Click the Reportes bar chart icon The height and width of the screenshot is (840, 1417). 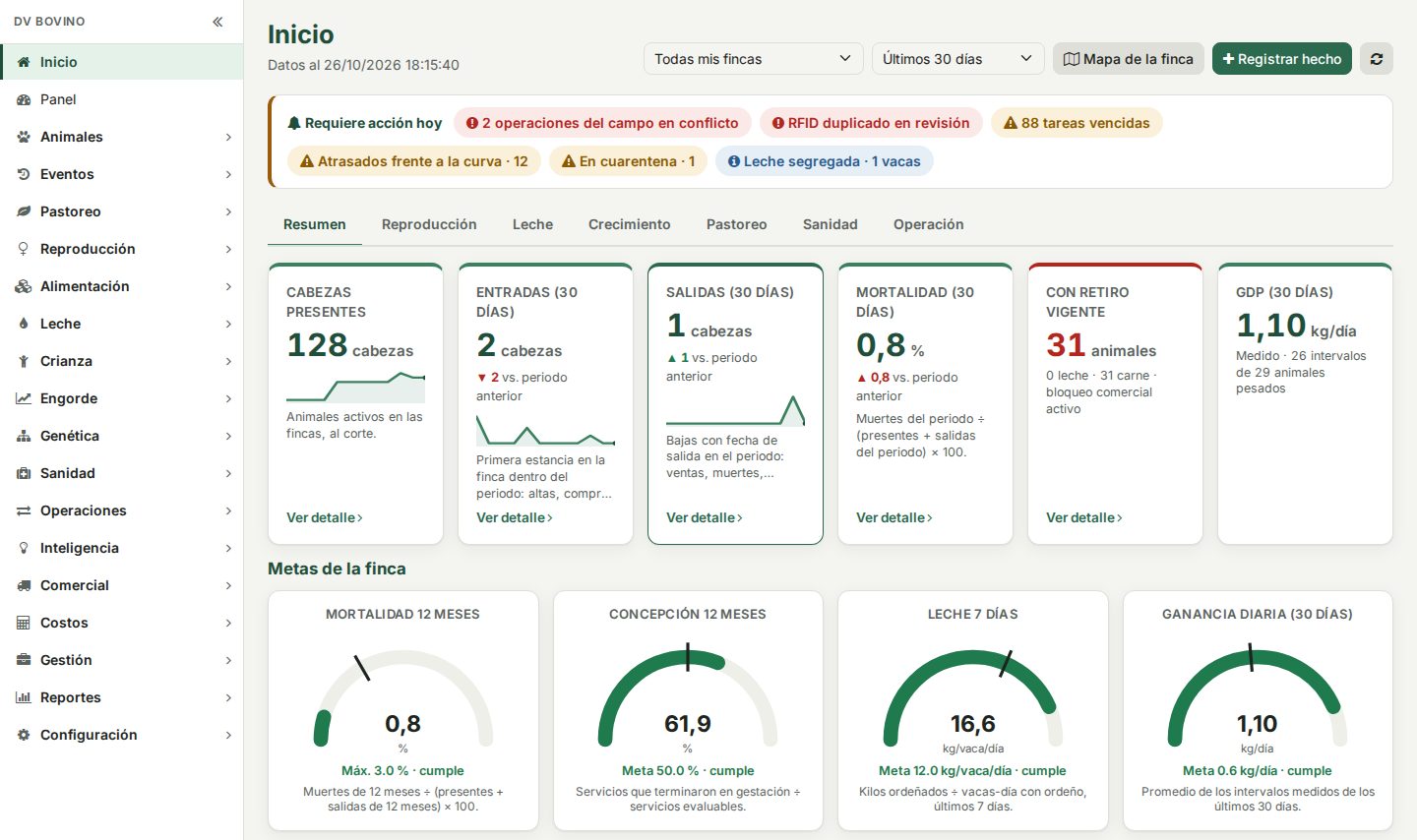point(24,697)
